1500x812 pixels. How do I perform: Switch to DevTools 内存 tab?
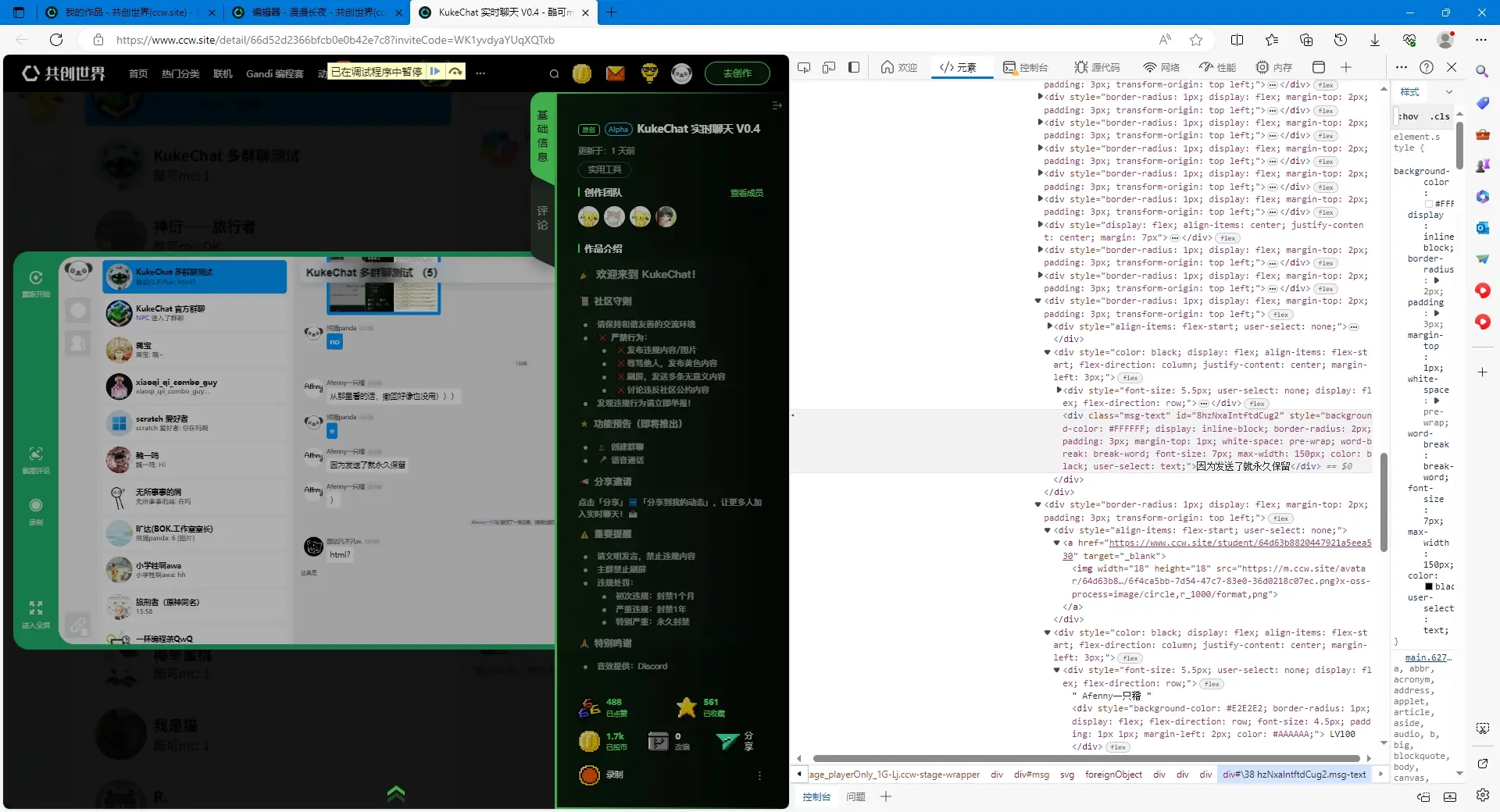coord(1274,67)
